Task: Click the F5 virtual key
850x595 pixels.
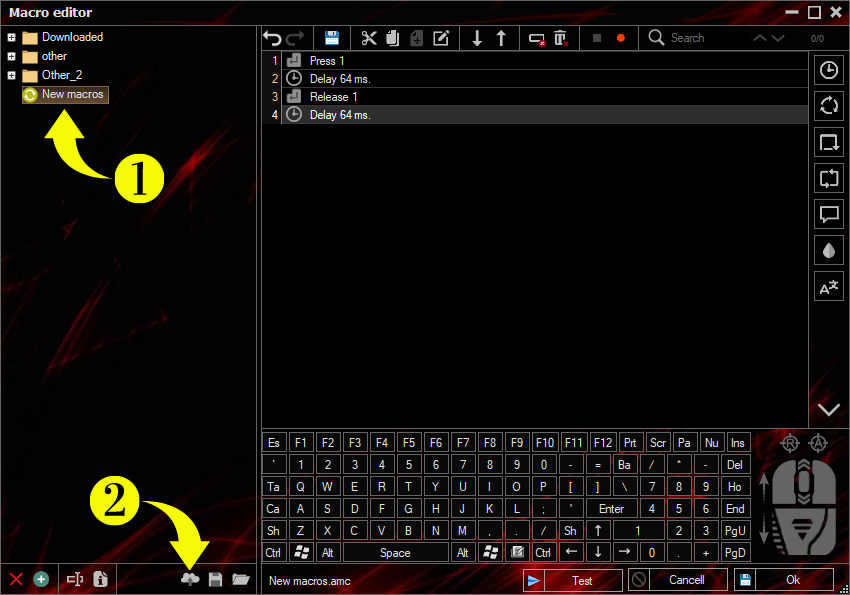Action: (x=409, y=443)
